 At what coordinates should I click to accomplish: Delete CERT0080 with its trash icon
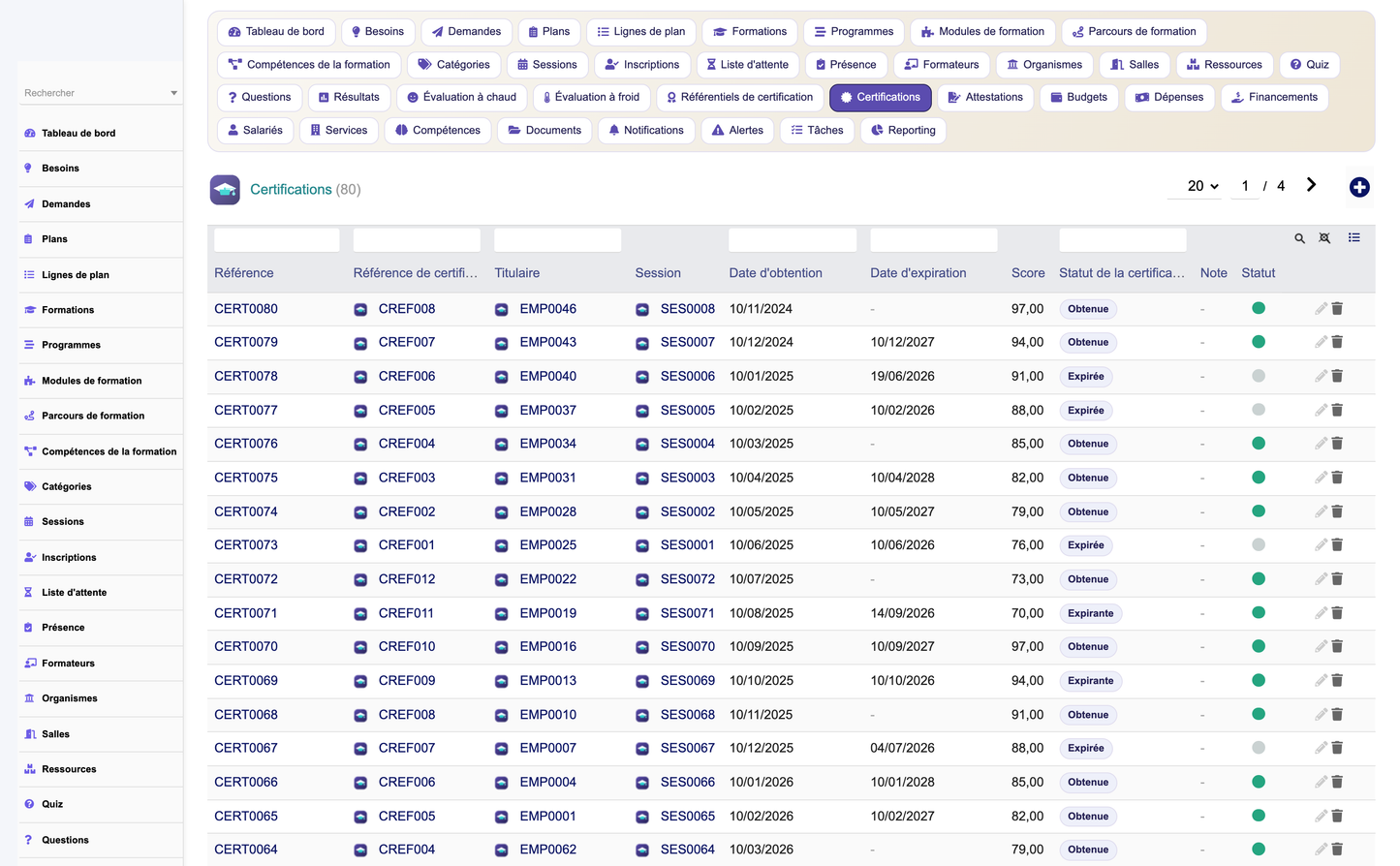pos(1337,308)
